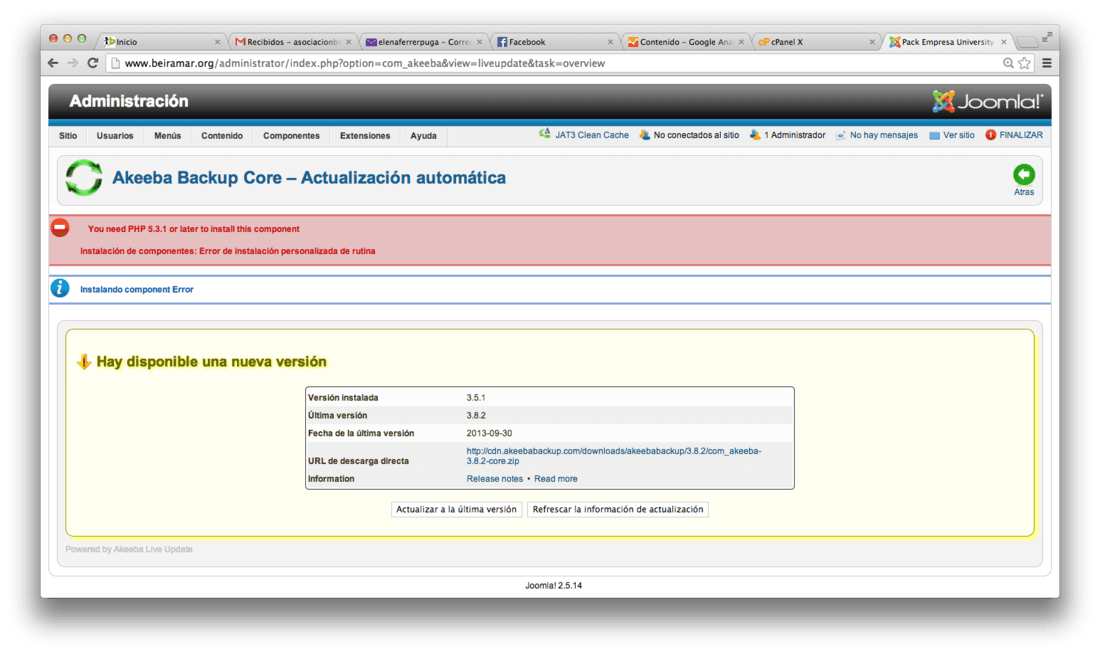Switch to the Gmail Recibidos tab
Image resolution: width=1100 pixels, height=654 pixels.
pyautogui.click(x=293, y=42)
